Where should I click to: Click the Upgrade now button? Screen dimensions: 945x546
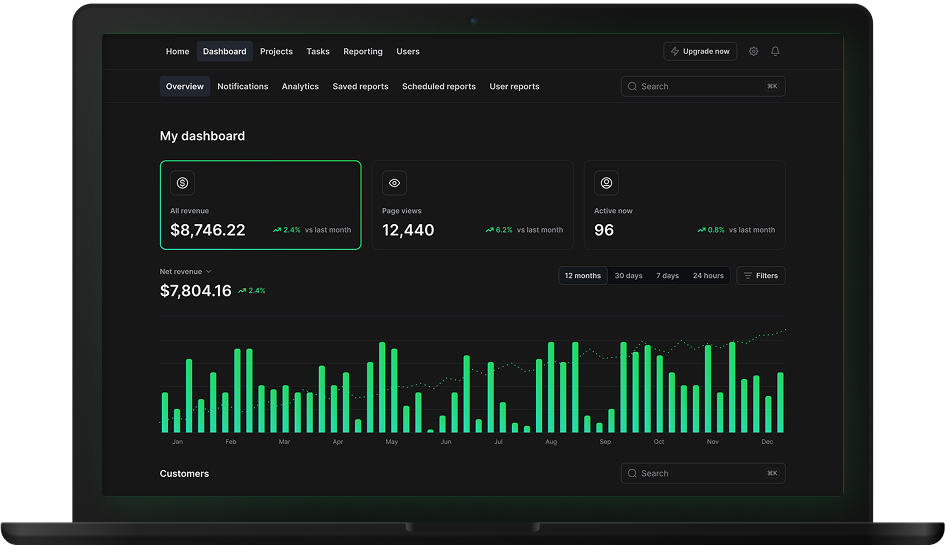tap(700, 51)
